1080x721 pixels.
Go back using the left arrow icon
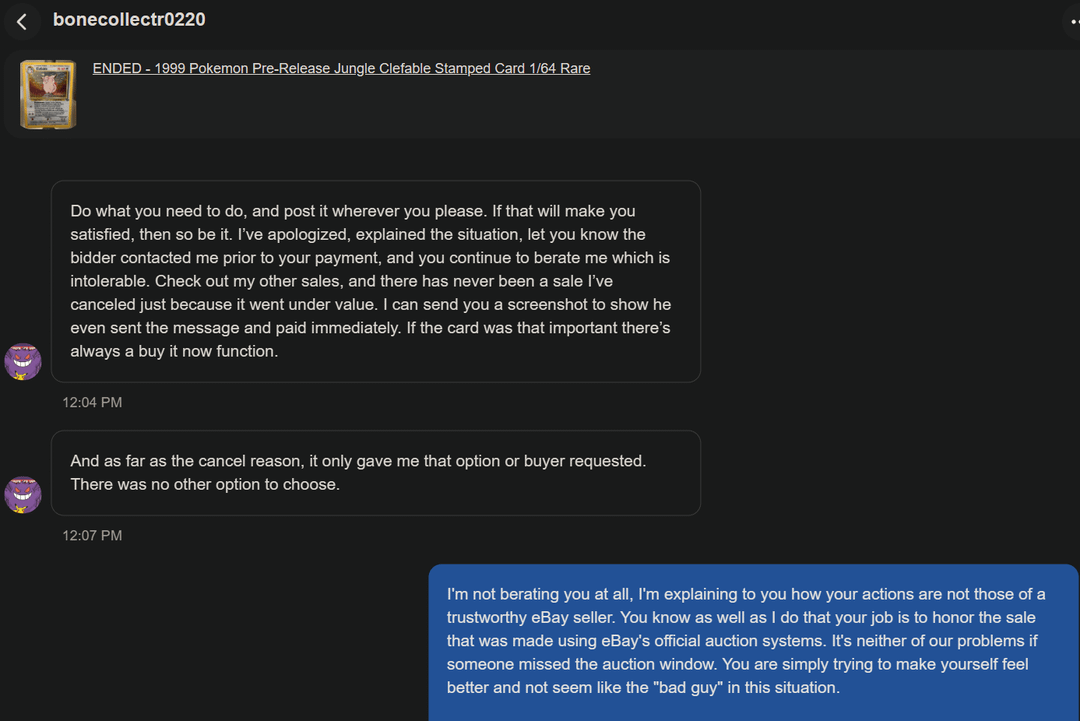point(22,22)
